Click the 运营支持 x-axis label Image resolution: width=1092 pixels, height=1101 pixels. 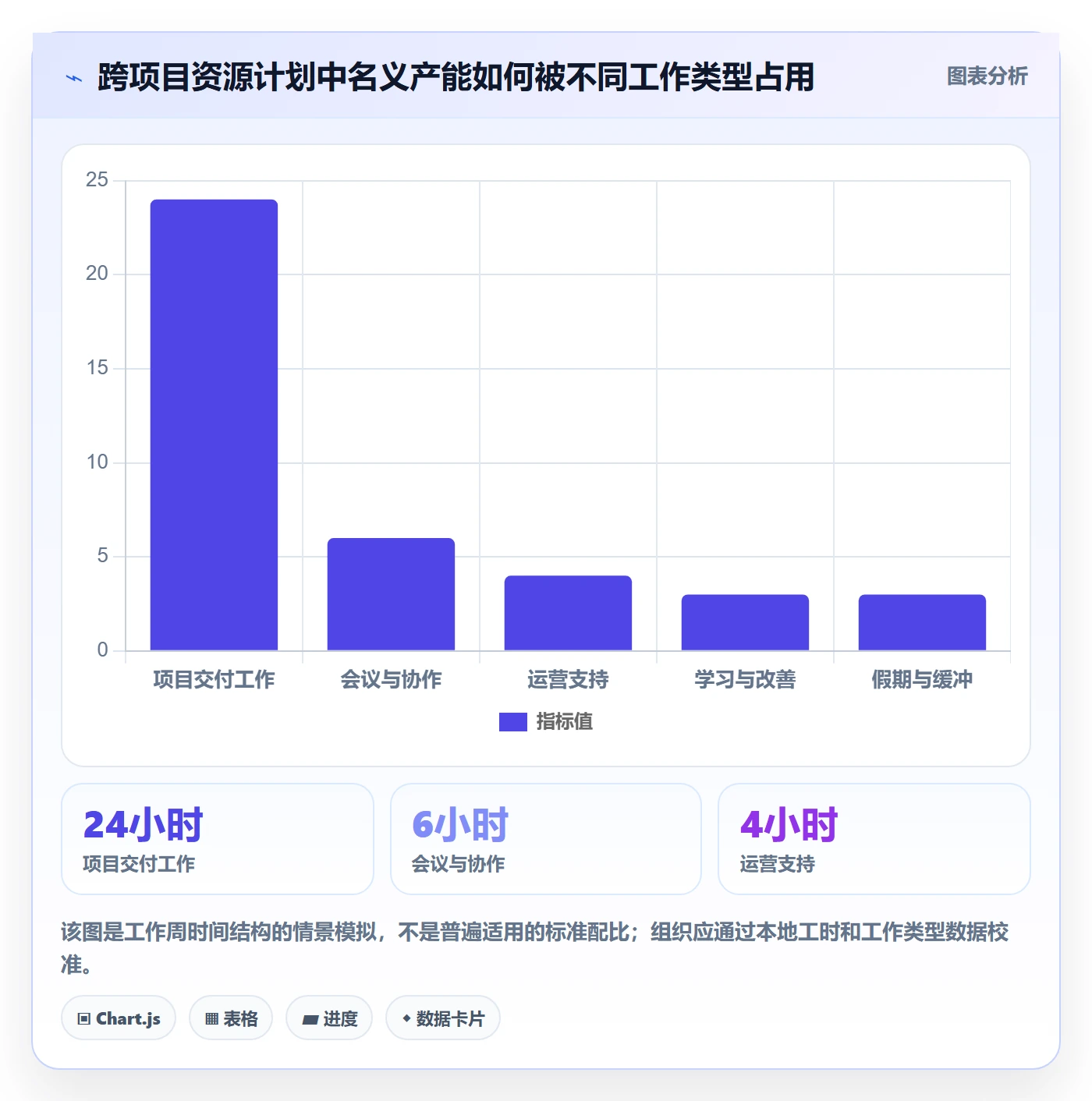(x=568, y=679)
